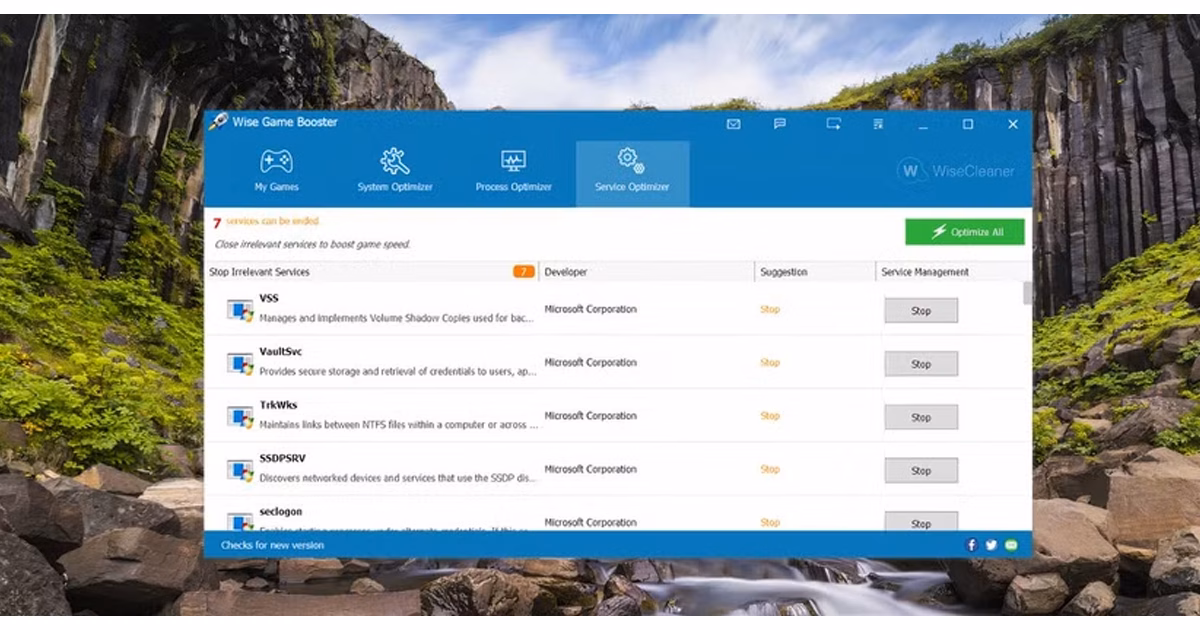
Task: Stop the VSS service
Action: pos(921,311)
